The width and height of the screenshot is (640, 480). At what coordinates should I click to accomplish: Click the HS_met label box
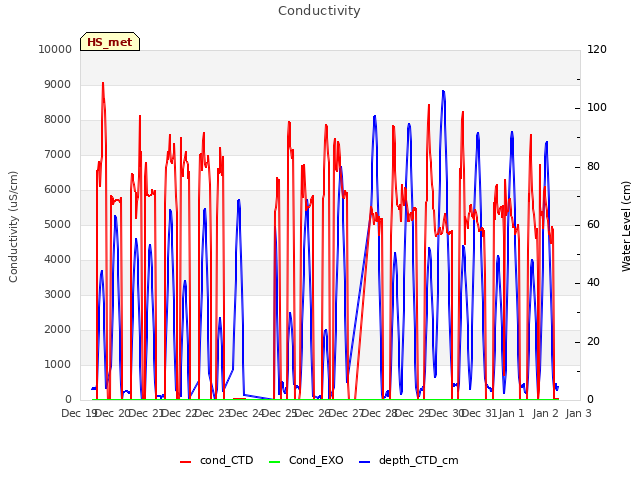click(x=110, y=42)
